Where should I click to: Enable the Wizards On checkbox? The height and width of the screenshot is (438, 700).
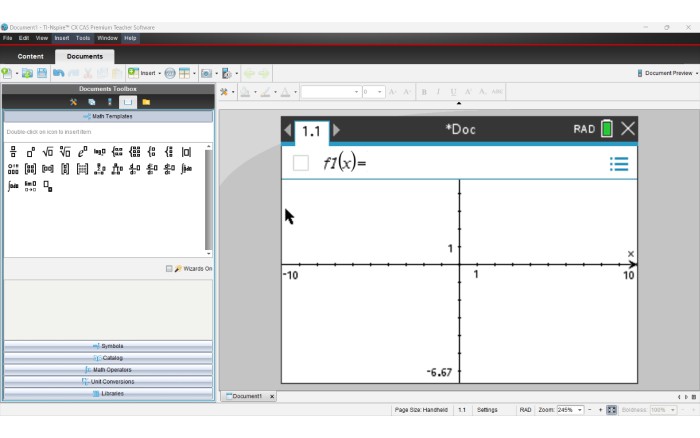[169, 269]
